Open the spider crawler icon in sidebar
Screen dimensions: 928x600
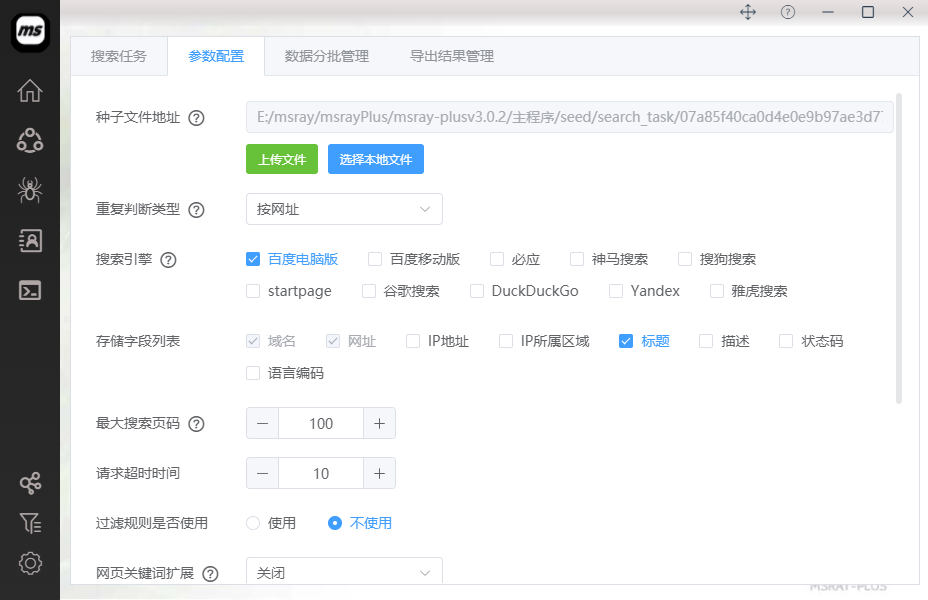tap(30, 190)
